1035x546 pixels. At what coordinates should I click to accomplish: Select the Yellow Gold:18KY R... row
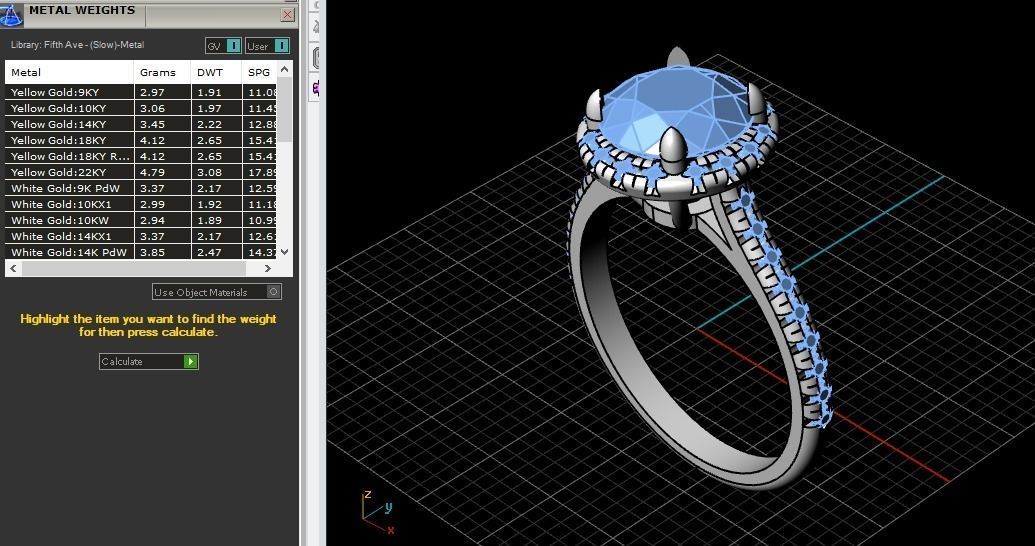141,156
